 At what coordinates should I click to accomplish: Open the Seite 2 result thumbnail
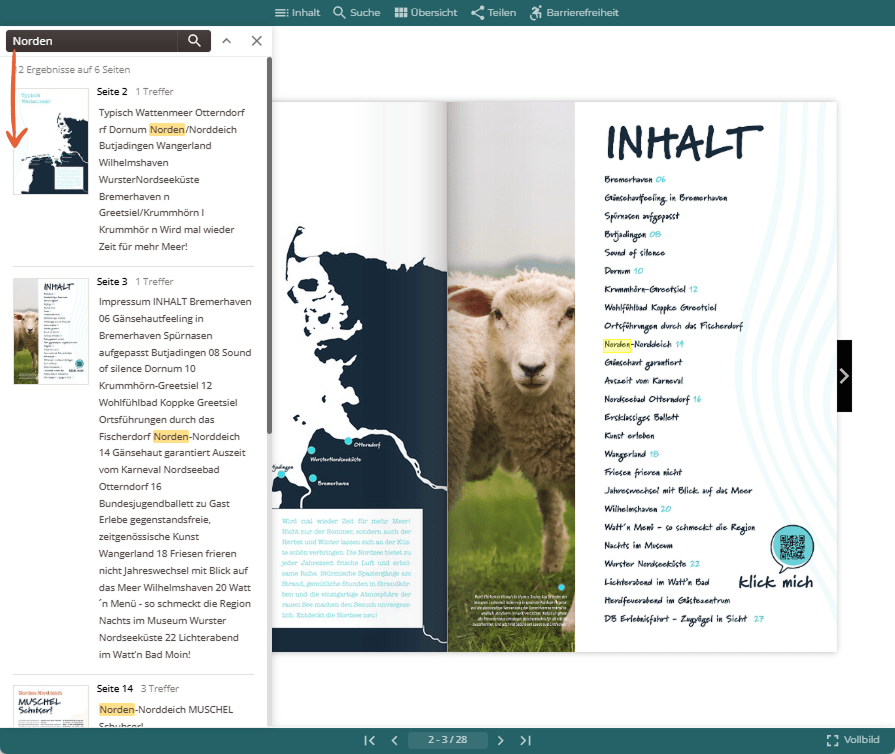pyautogui.click(x=51, y=141)
